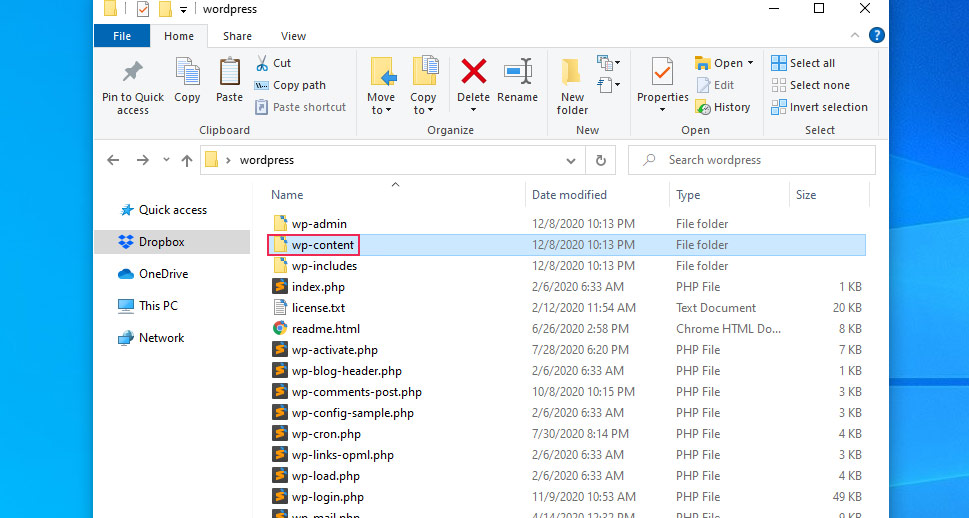This screenshot has width=969, height=518.
Task: Expand the Open button dropdown arrow
Action: (750, 63)
